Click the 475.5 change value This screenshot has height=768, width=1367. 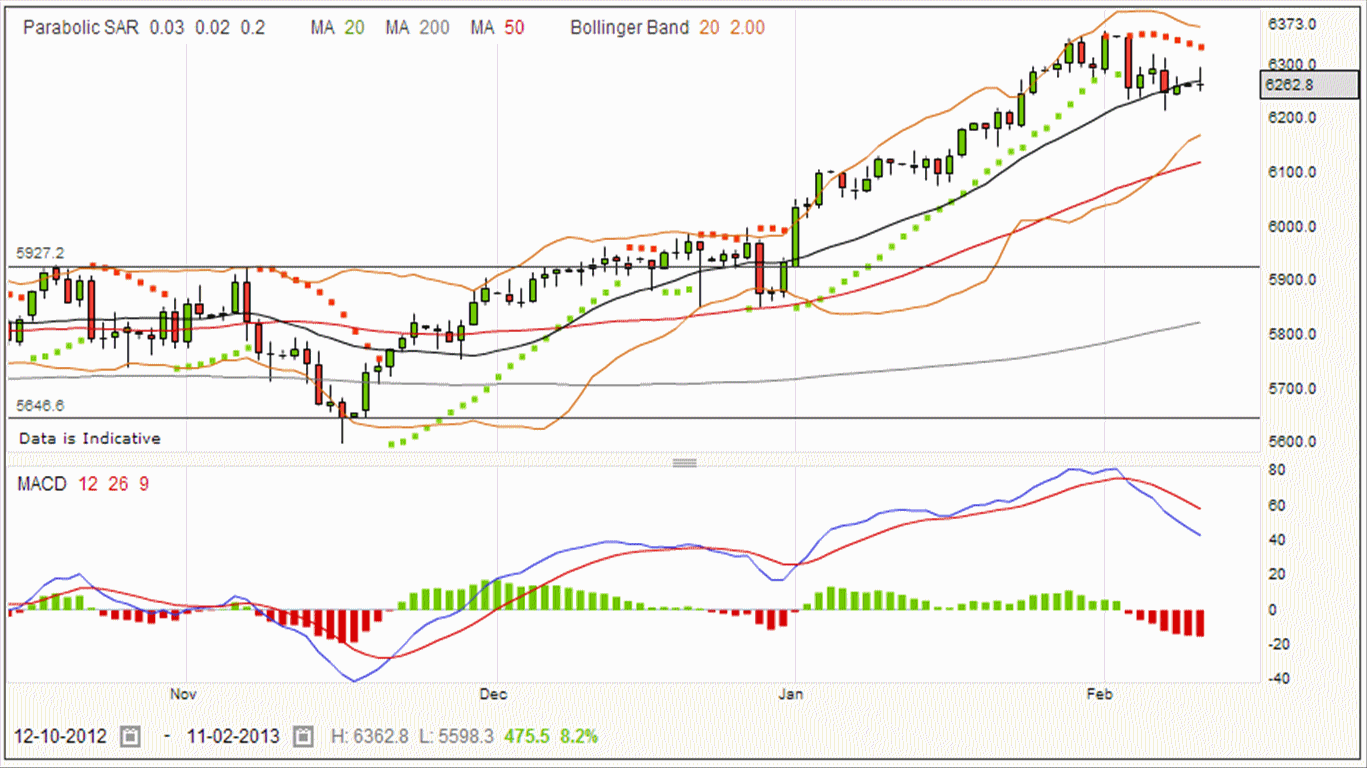coord(526,737)
